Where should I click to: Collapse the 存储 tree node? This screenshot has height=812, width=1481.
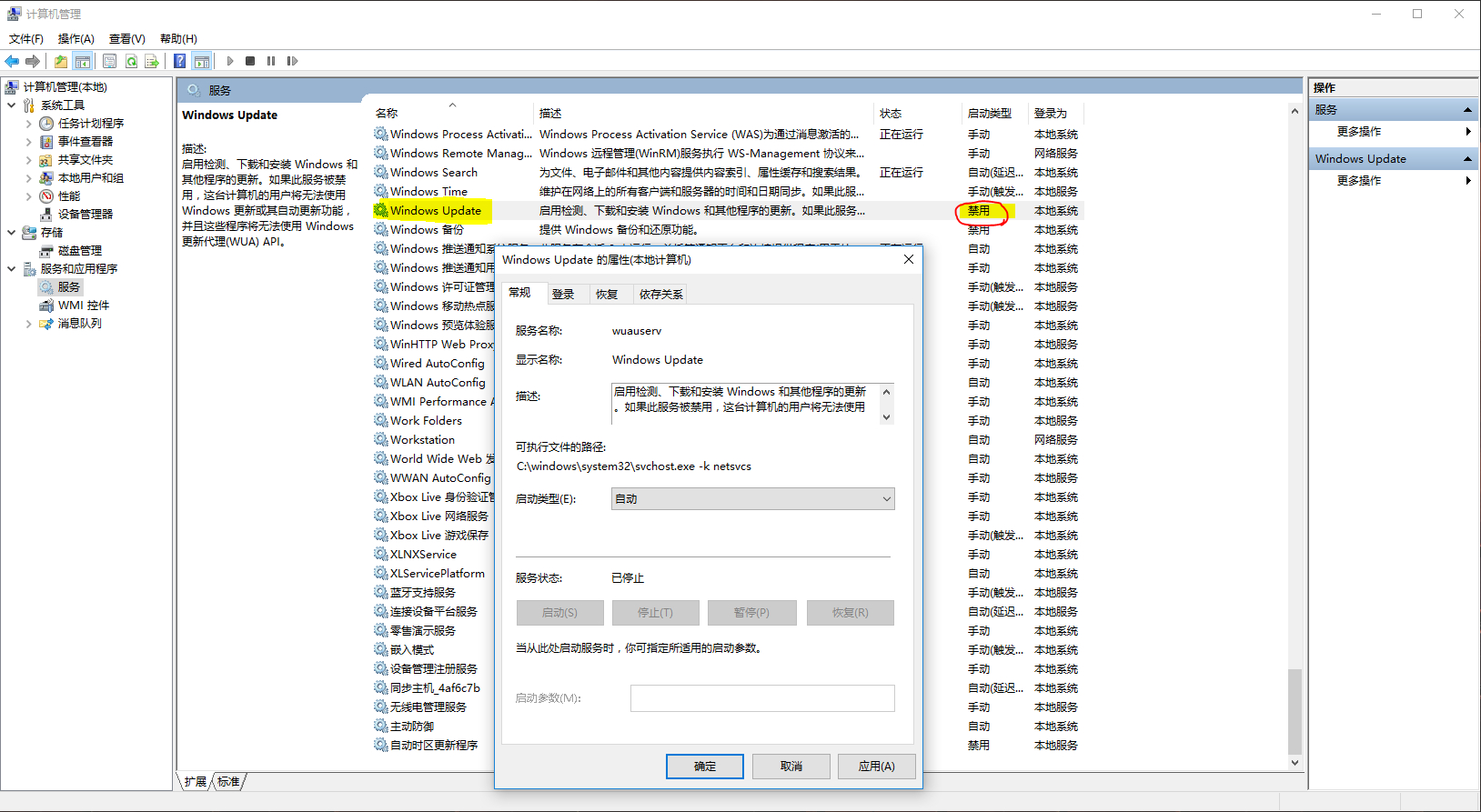[11, 233]
